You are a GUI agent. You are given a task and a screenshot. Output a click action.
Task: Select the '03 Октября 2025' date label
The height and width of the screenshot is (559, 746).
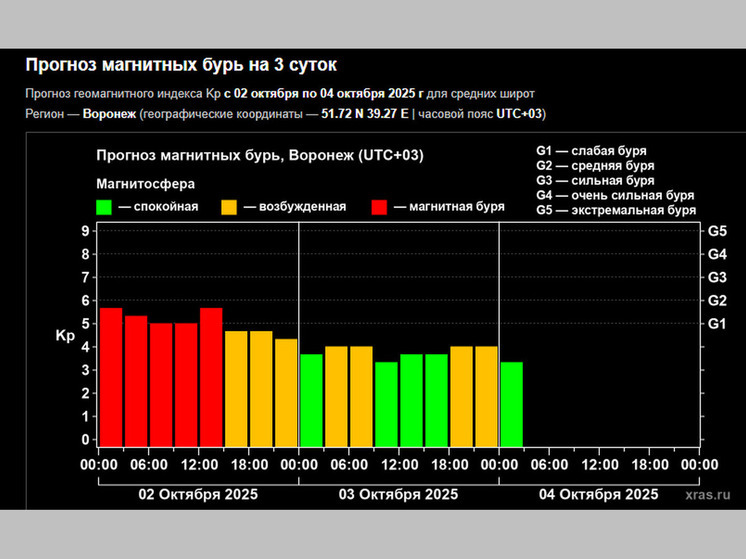[398, 495]
